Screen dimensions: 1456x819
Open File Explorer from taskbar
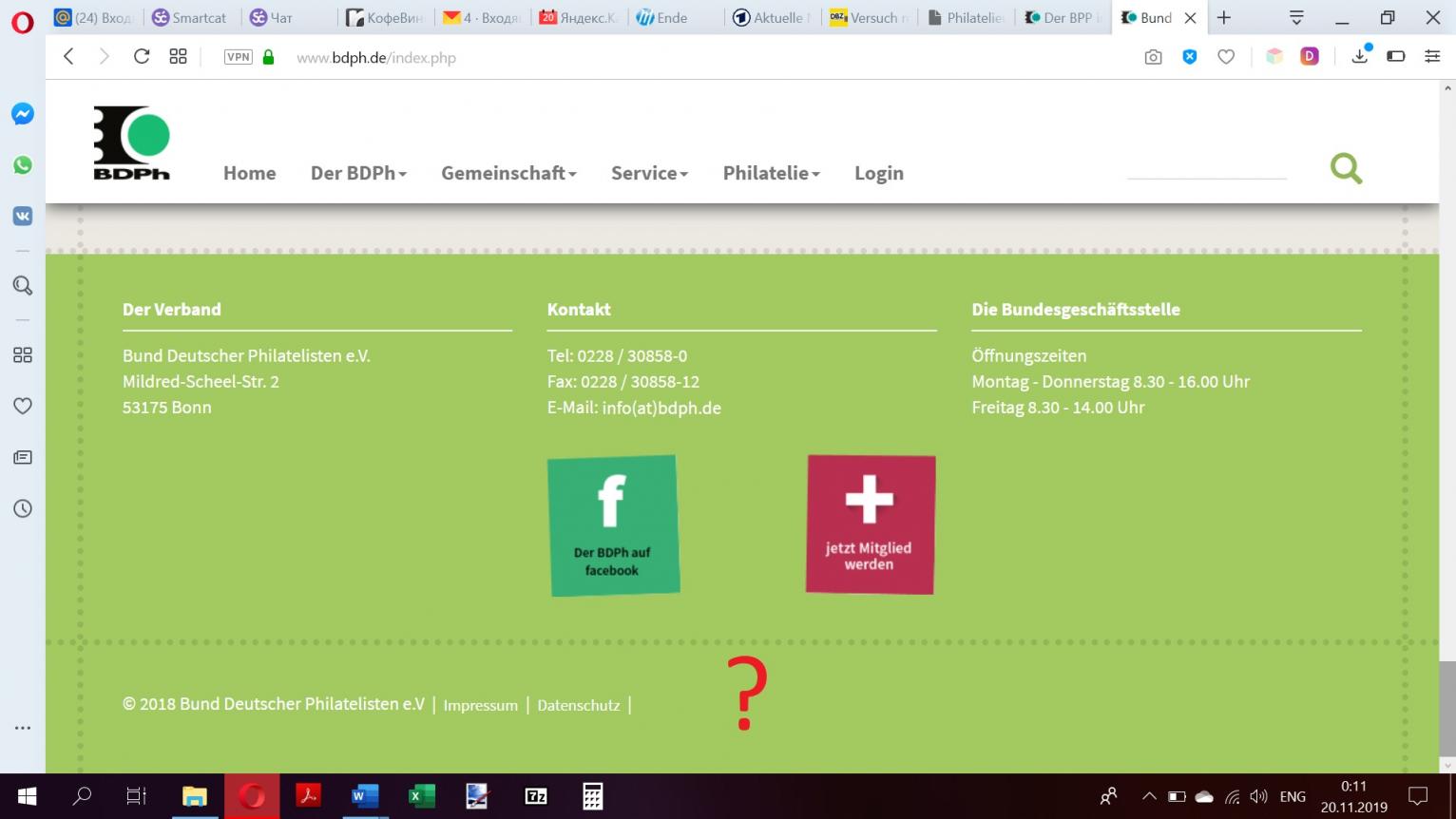pos(195,796)
